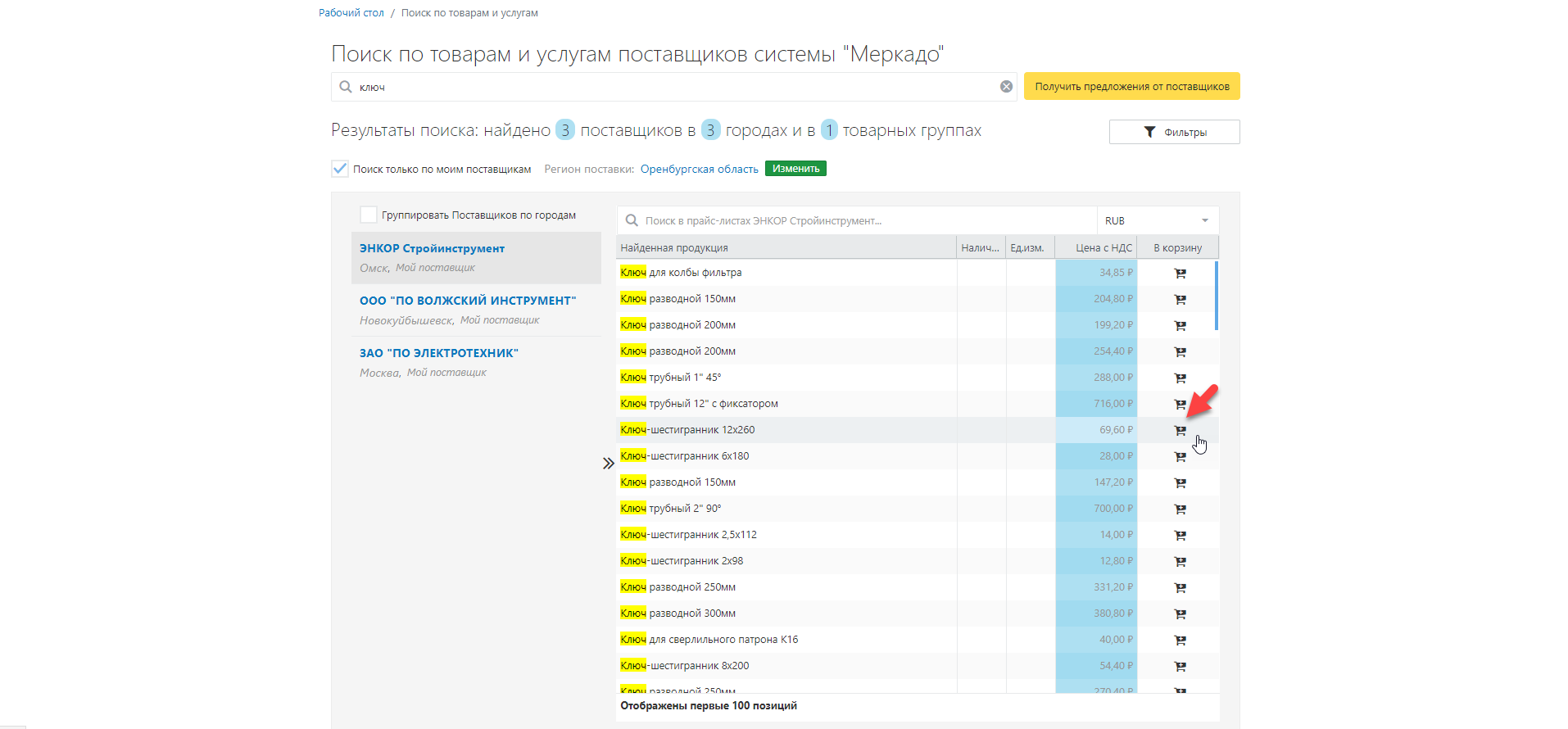Go to Рабочий стол breadcrumb link
Viewport: 1568px width, 729px height.
pos(351,13)
